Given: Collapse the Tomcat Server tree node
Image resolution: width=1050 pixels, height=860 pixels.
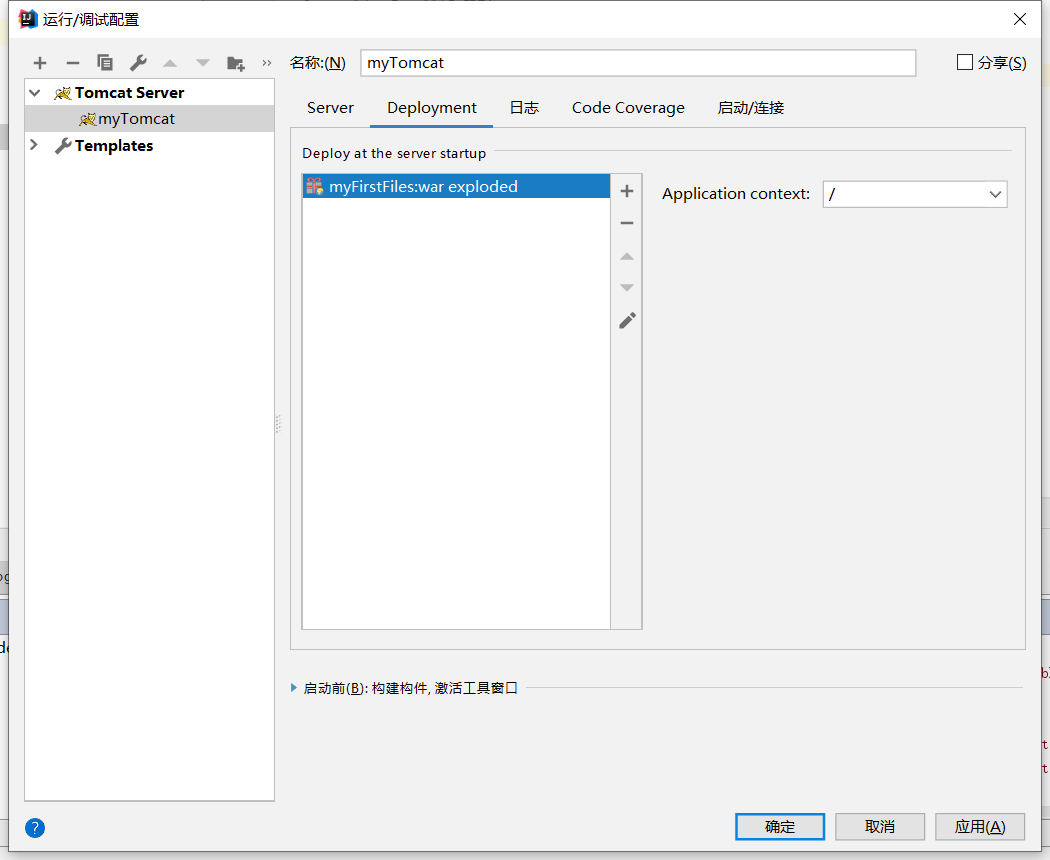Looking at the screenshot, I should pyautogui.click(x=35, y=92).
